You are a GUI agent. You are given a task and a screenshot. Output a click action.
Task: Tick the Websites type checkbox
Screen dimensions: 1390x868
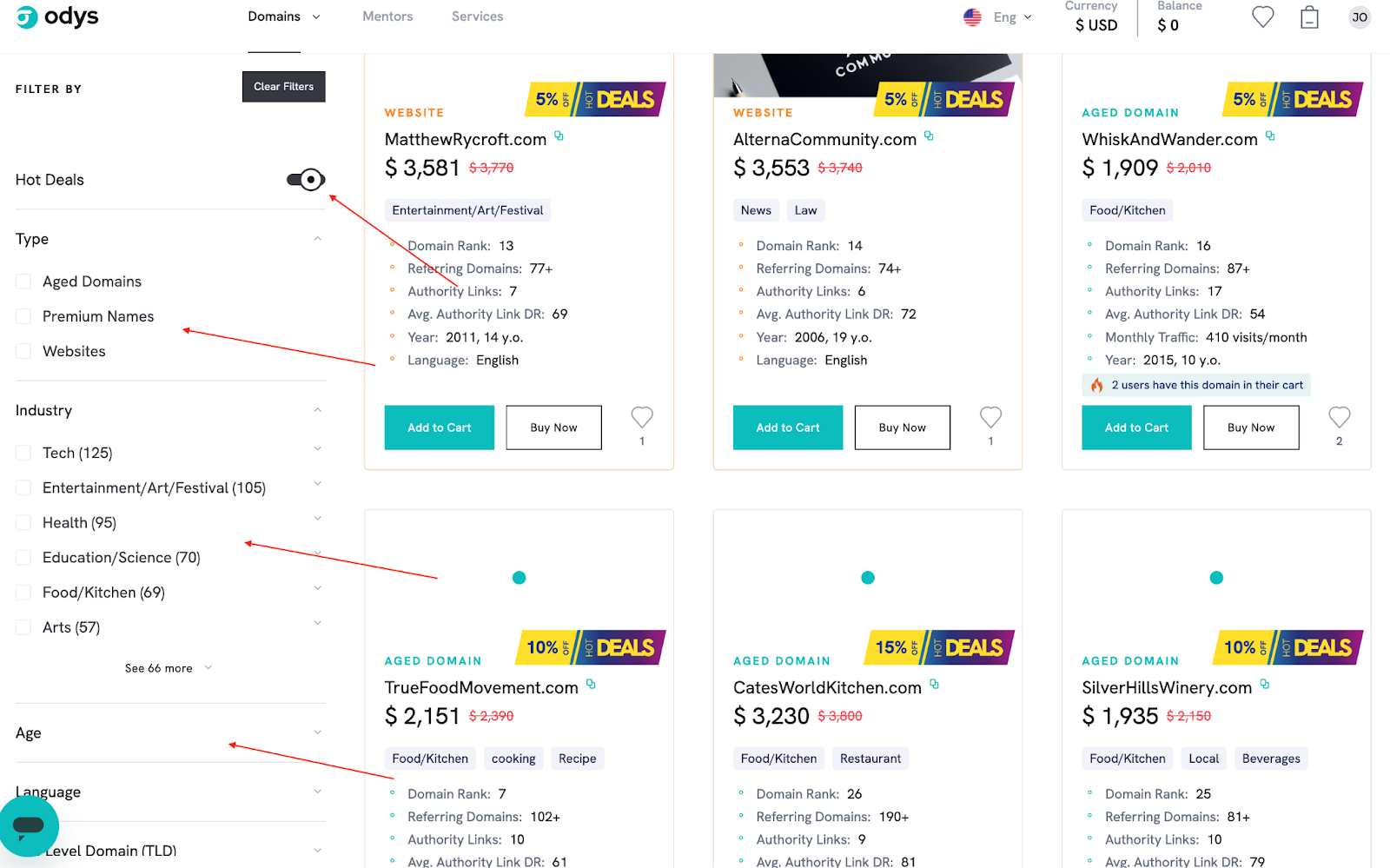click(x=23, y=351)
